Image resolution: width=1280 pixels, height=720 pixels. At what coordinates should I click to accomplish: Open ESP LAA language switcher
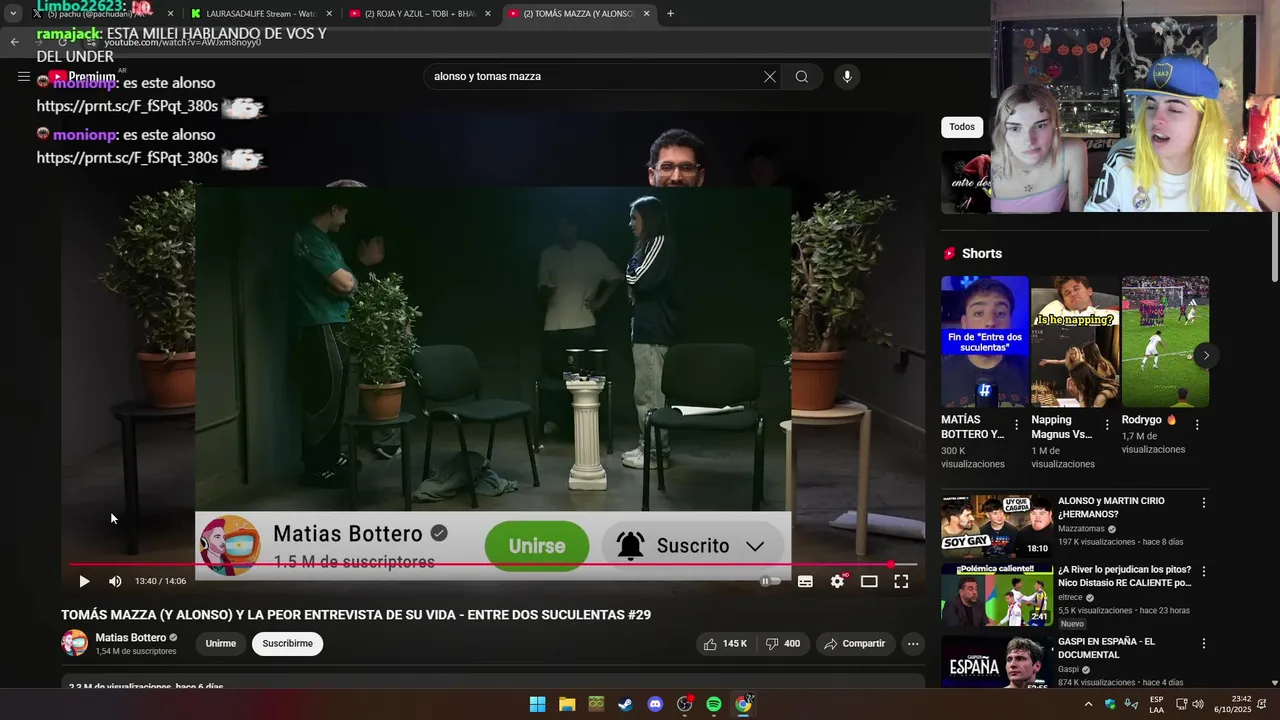(1156, 704)
